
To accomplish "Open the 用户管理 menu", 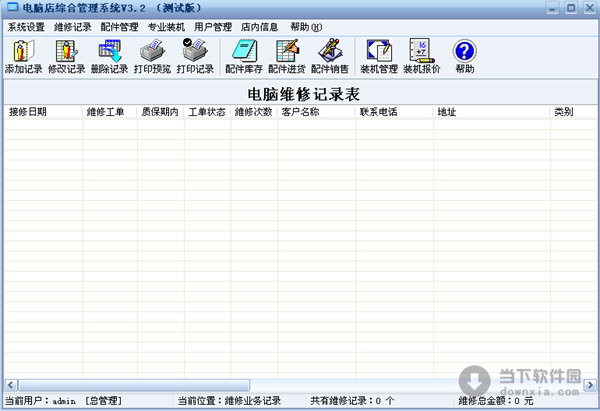I will click(x=213, y=27).
